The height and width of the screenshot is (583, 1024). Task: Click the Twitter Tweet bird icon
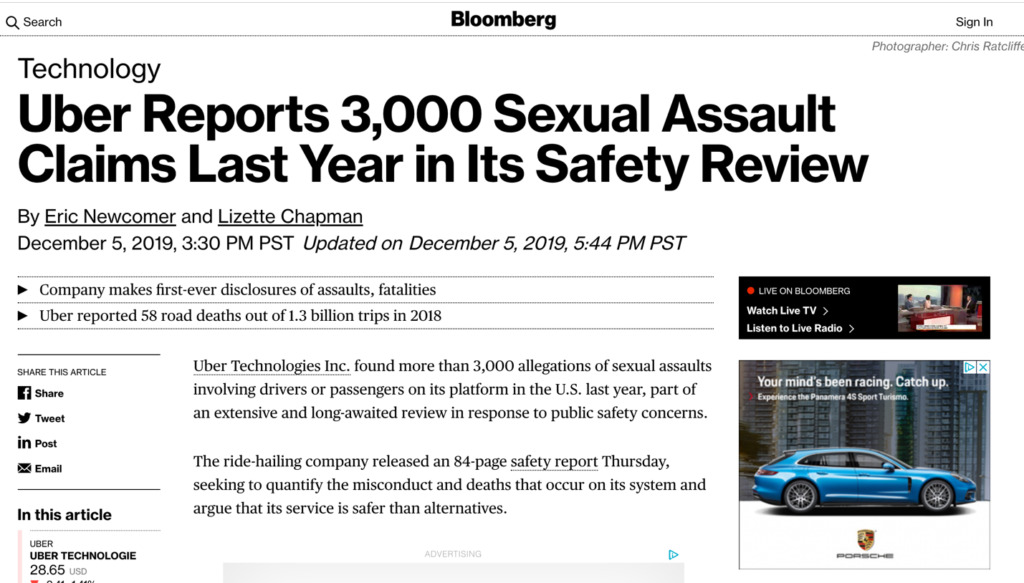(x=23, y=418)
